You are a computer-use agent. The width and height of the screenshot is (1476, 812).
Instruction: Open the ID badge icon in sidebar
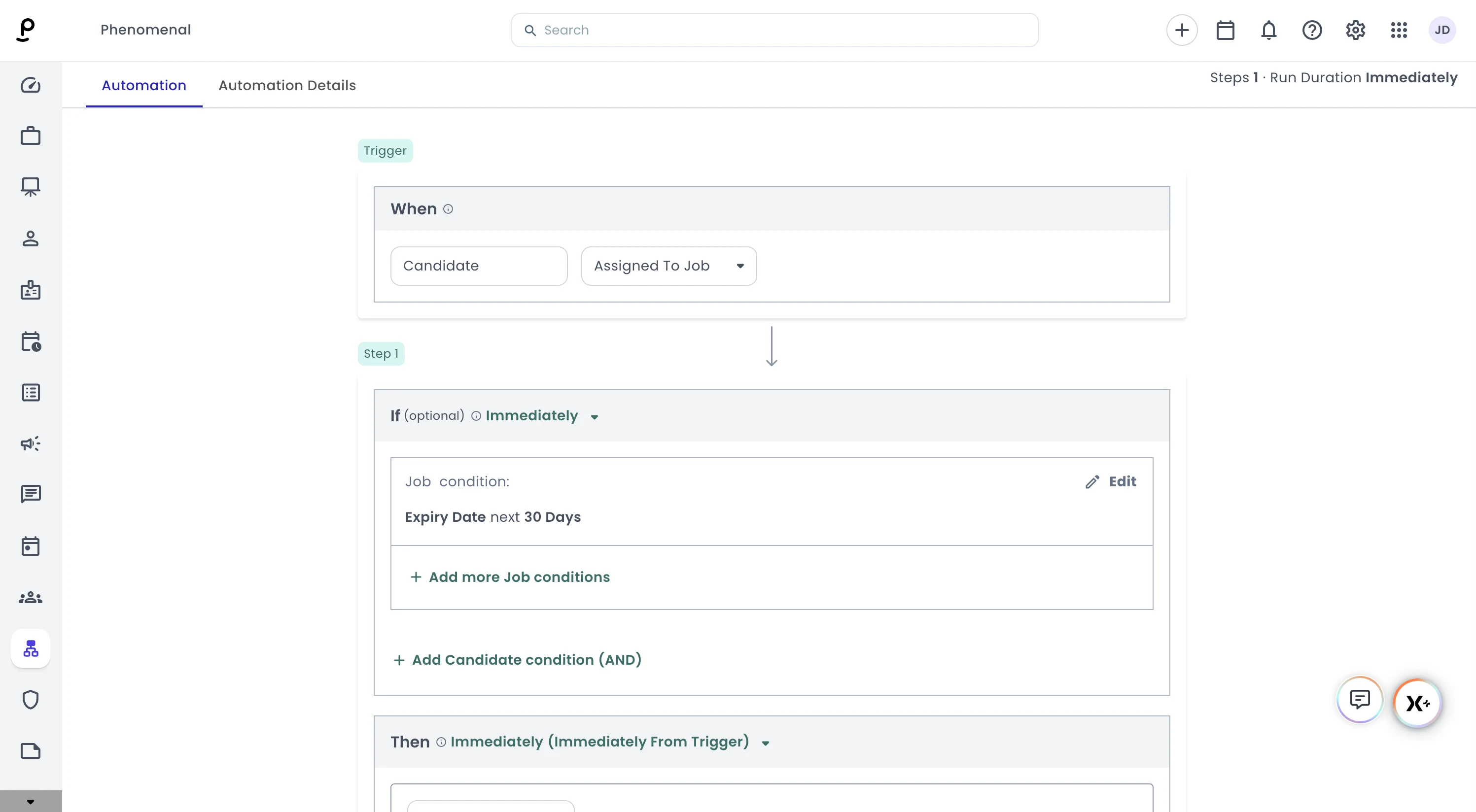tap(31, 290)
